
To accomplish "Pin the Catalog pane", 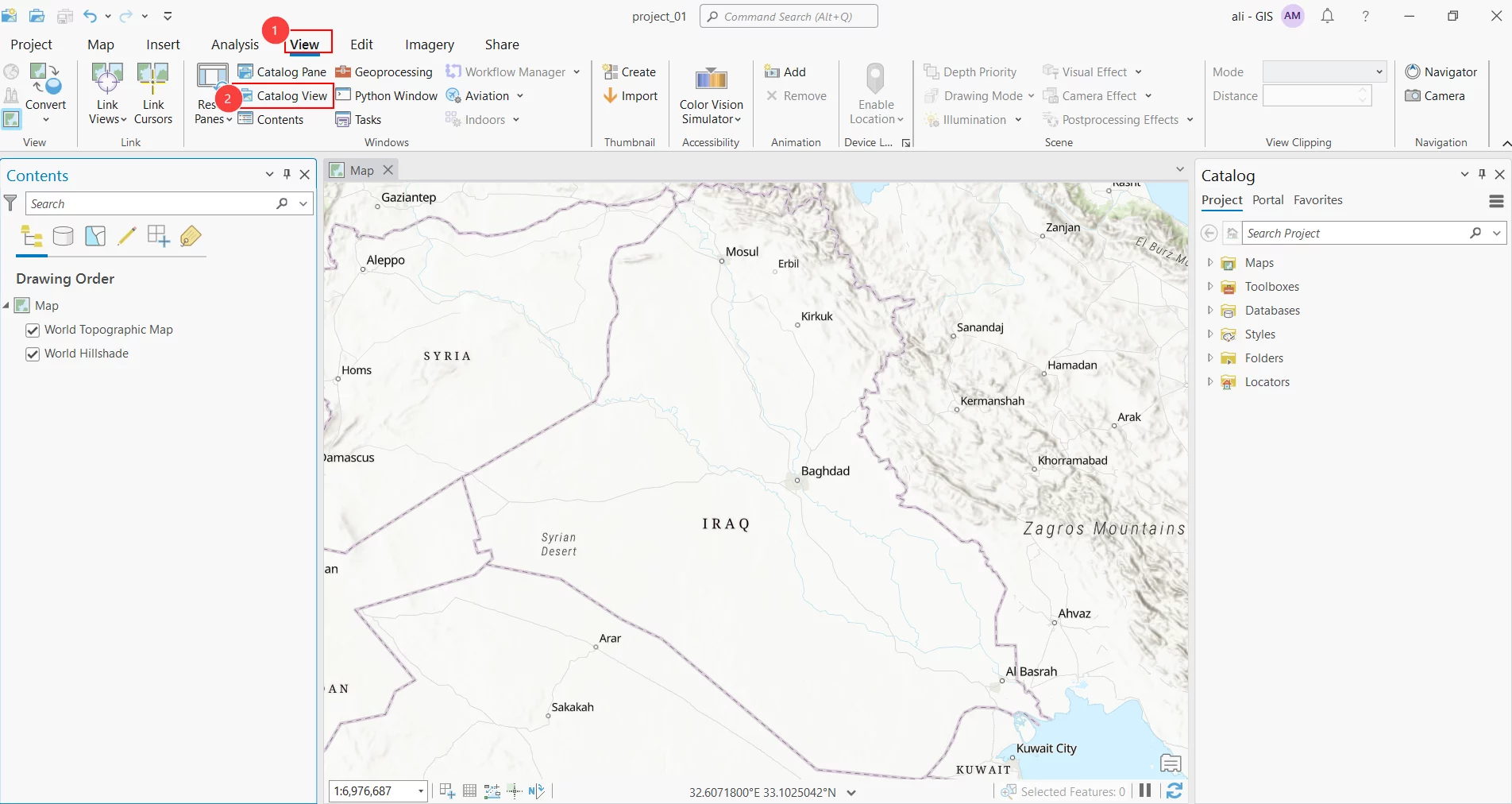I will (1482, 174).
